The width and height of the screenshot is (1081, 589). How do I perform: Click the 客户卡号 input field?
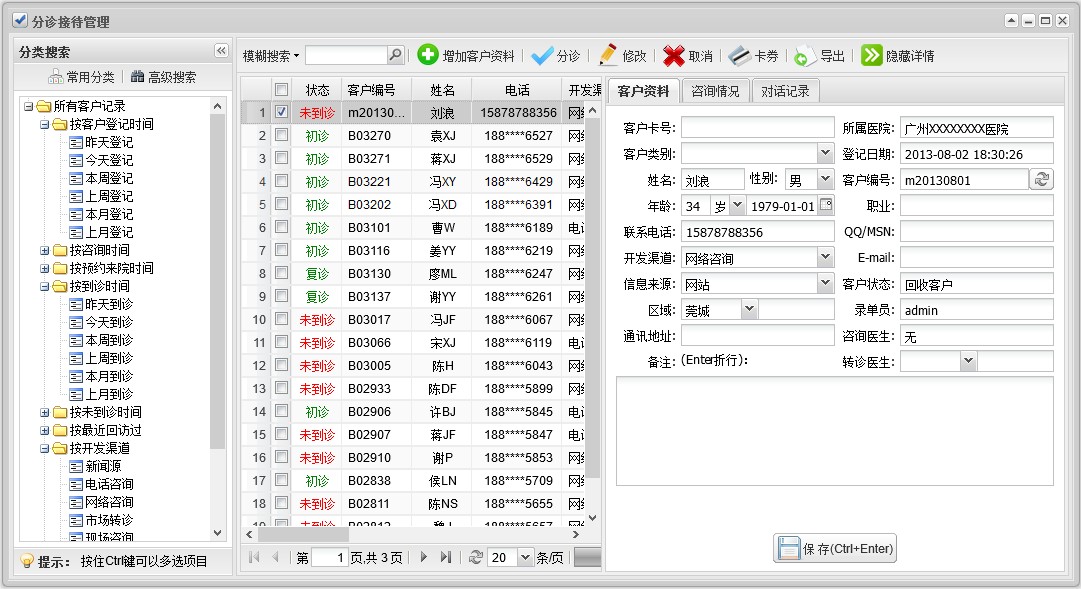(x=758, y=127)
